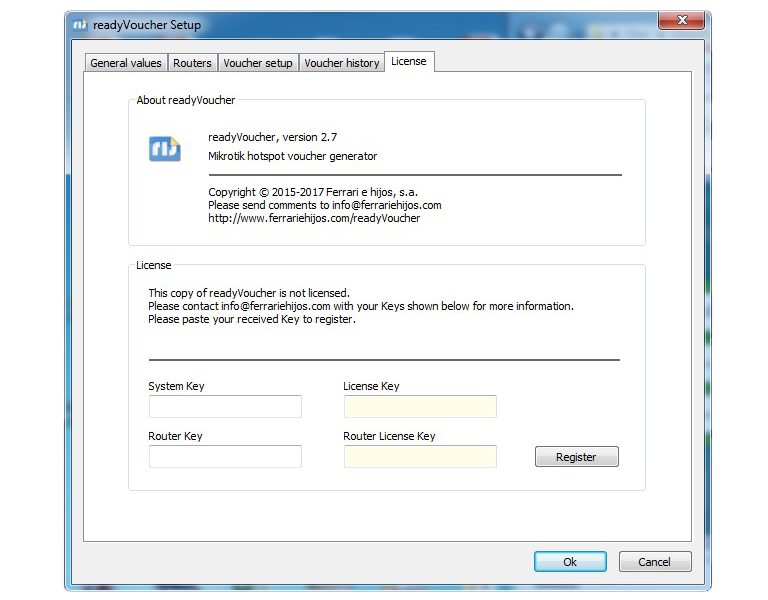
Task: Click the contact email in the license notice
Action: click(x=275, y=306)
